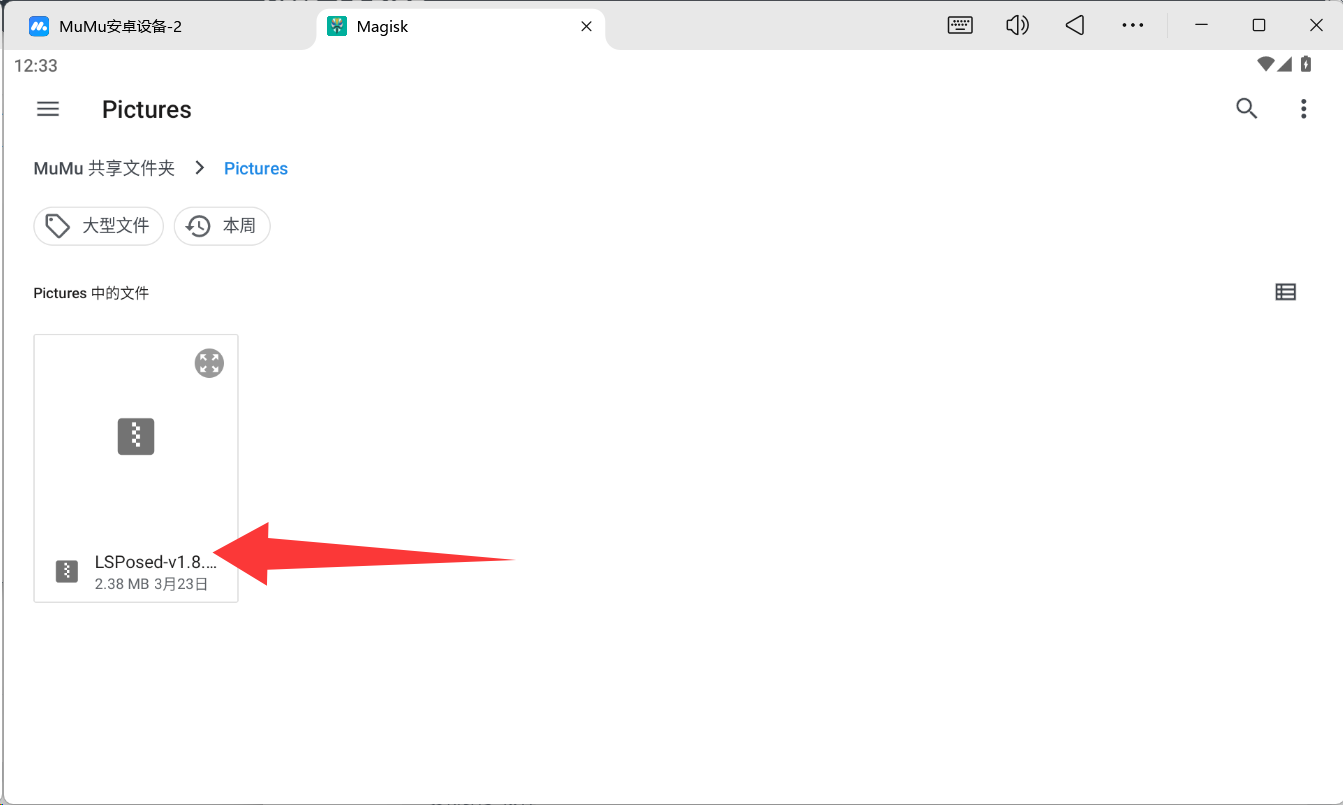Image resolution: width=1343 pixels, height=805 pixels.
Task: Toggle the 本周 filter chip
Action: 222,226
